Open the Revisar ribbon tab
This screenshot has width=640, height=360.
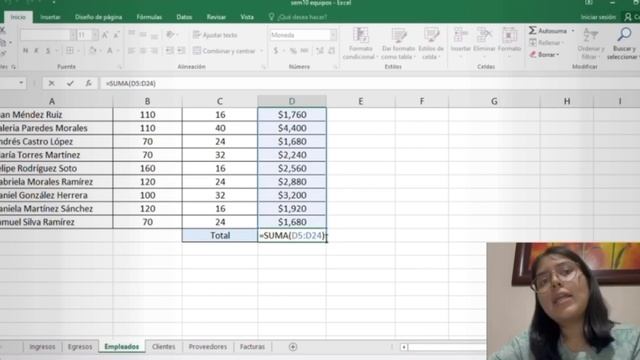tap(216, 17)
